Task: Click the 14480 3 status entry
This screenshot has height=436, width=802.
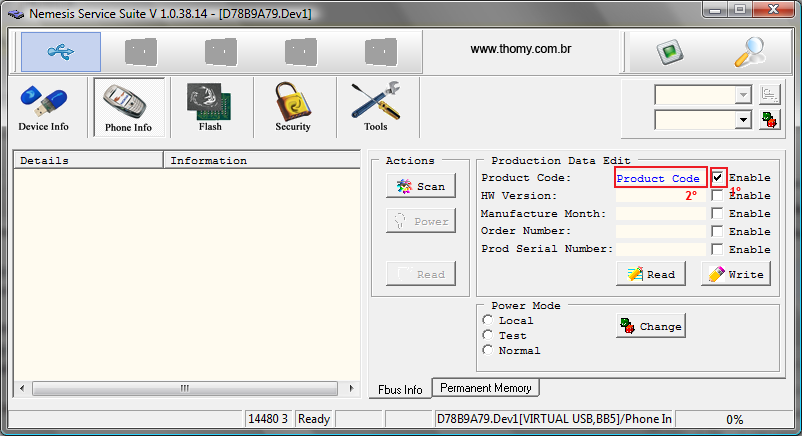Action: pyautogui.click(x=268, y=419)
